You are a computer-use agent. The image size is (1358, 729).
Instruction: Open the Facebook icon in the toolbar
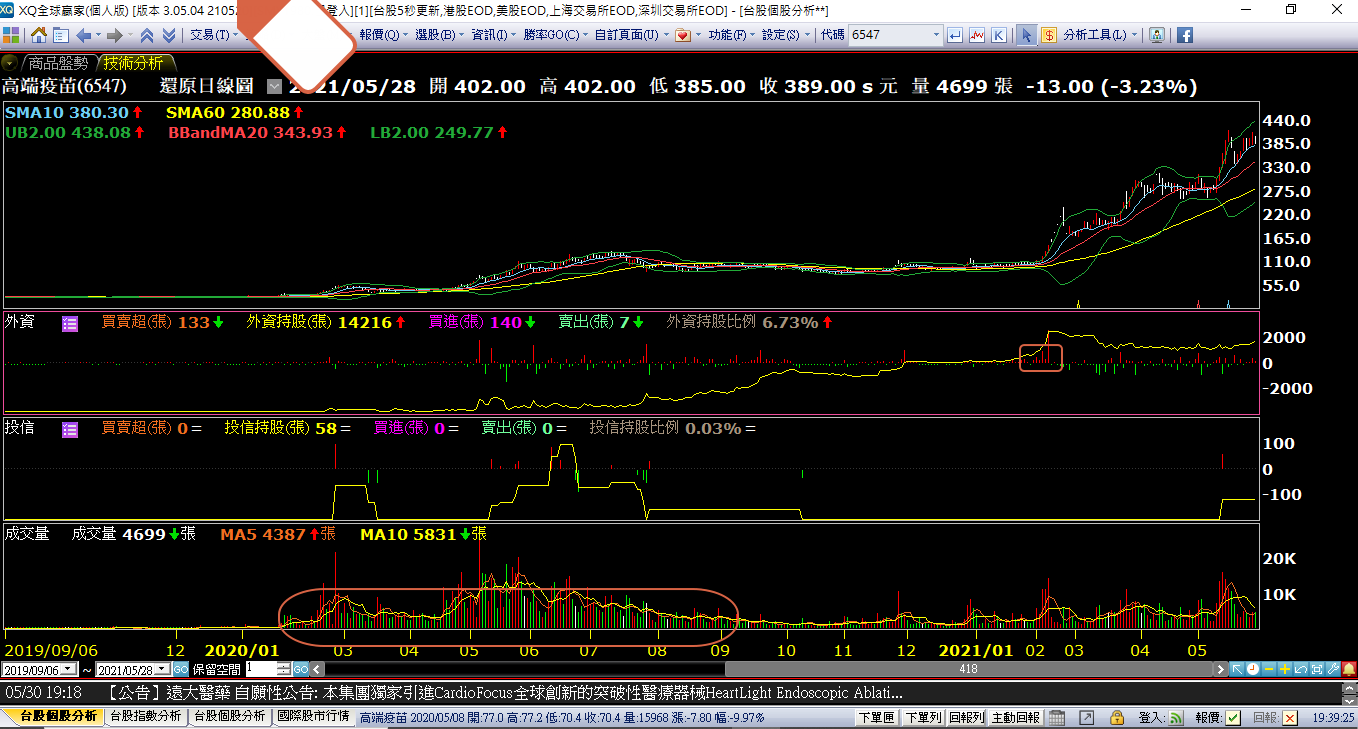pyautogui.click(x=1184, y=35)
